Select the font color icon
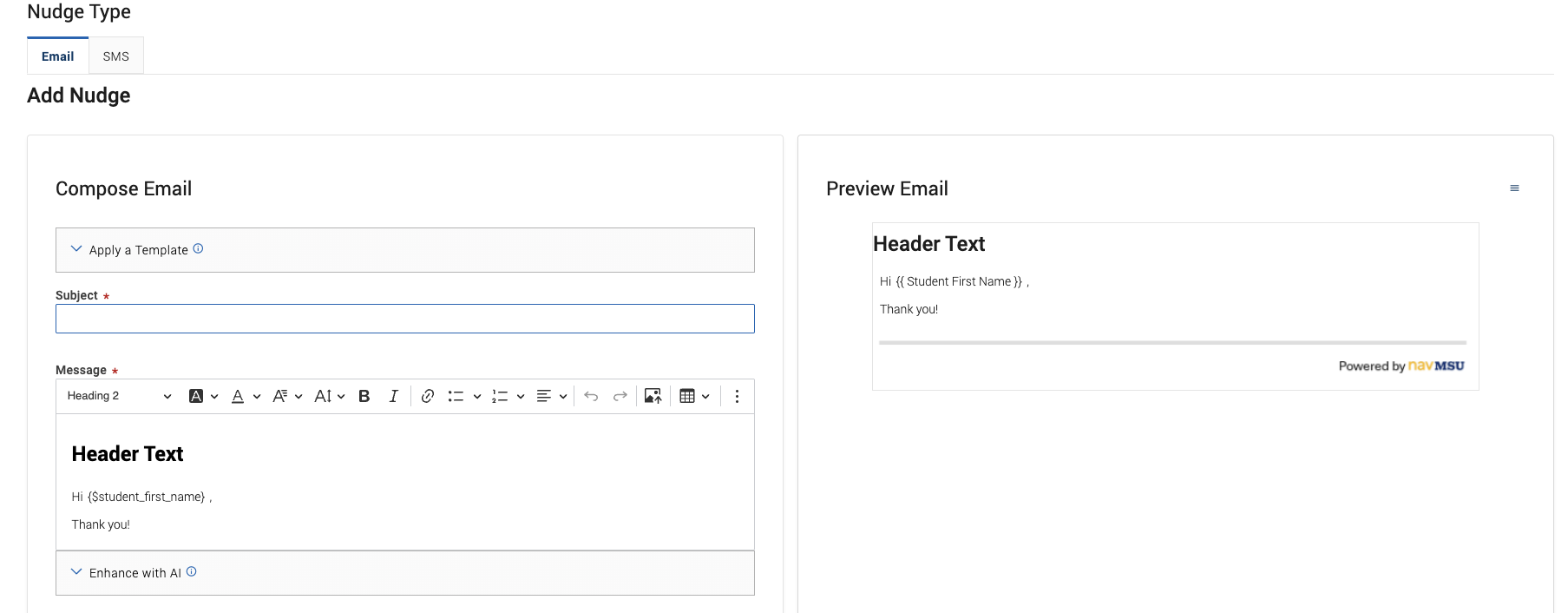The image size is (1568, 613). (238, 396)
